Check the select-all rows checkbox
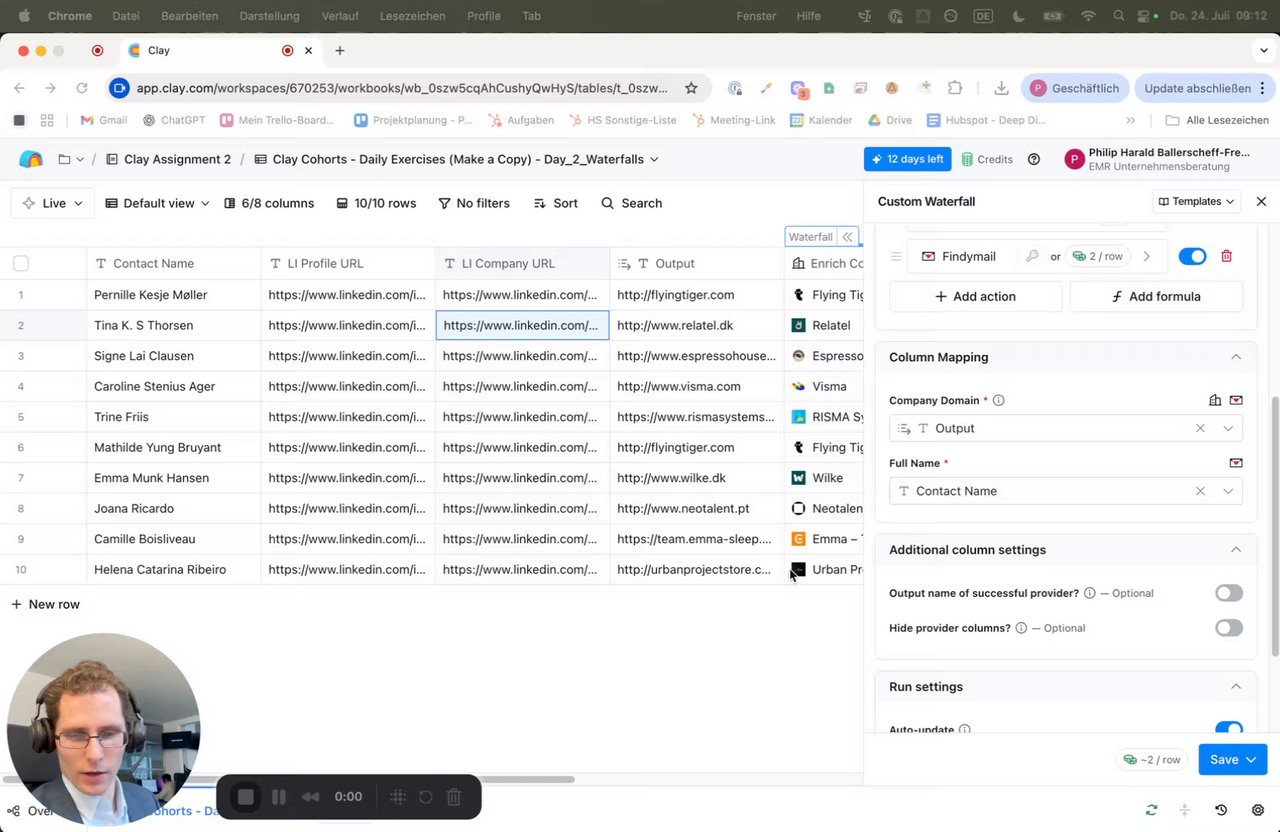Viewport: 1280px width, 832px height. point(21,263)
